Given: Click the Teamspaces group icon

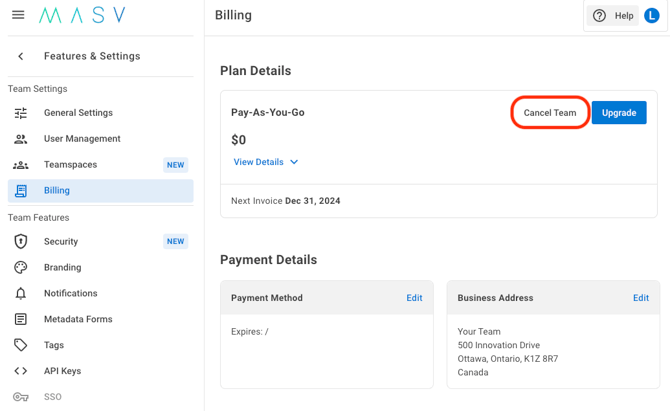Looking at the screenshot, I should click(21, 165).
